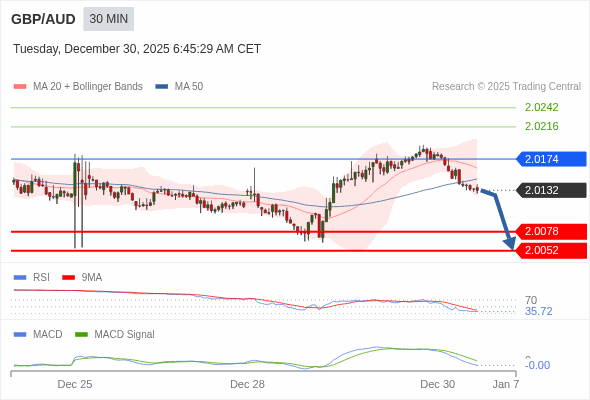Screen dimensions: 590x400
Task: Click the date and time line
Action: click(x=137, y=49)
